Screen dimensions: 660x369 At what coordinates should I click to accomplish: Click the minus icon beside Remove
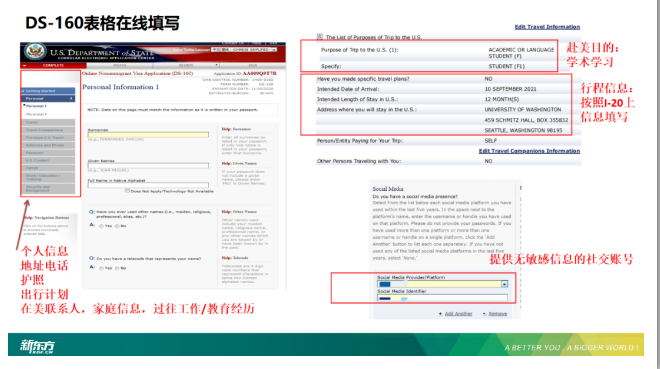click(484, 314)
